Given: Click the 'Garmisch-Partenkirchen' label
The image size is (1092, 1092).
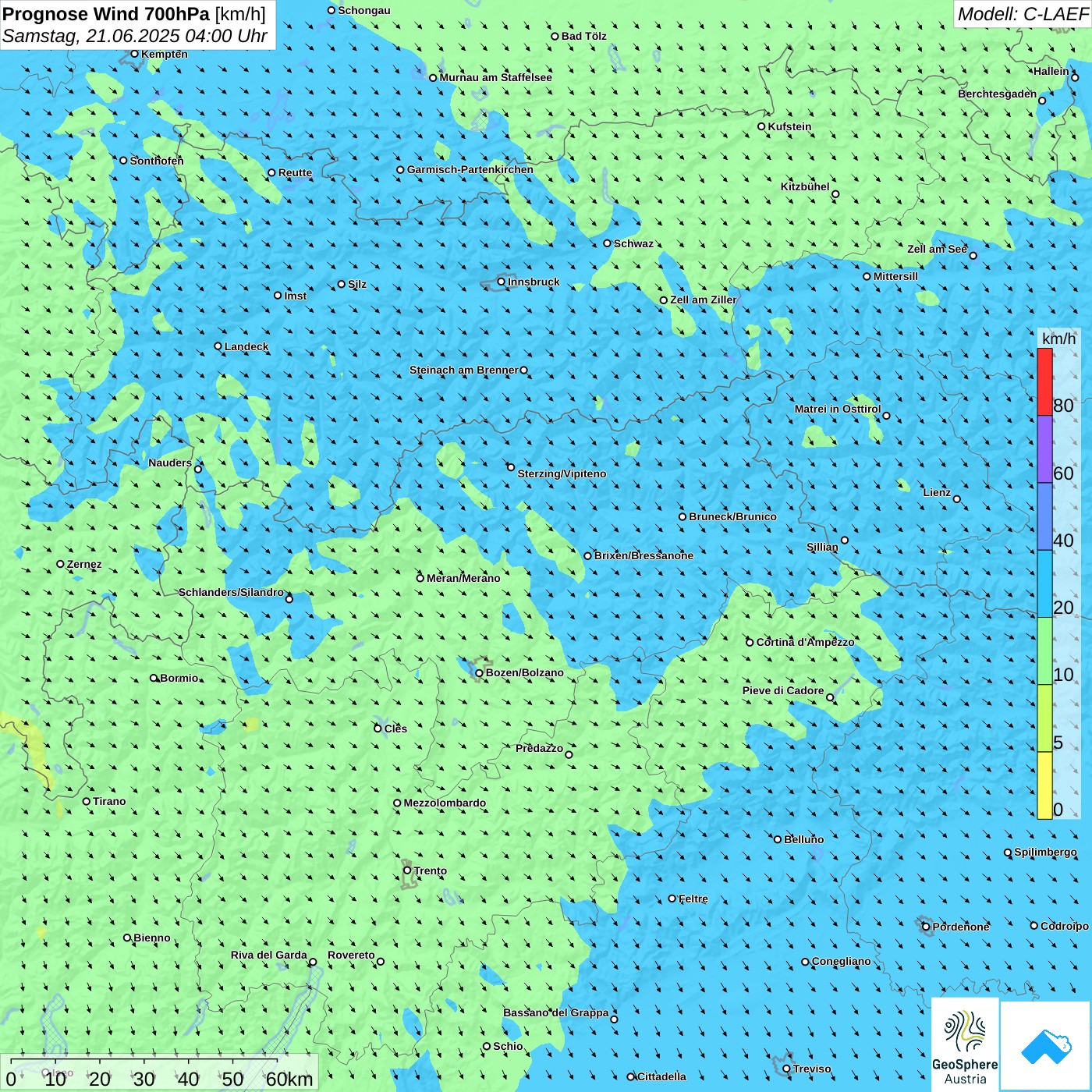Looking at the screenshot, I should [x=470, y=169].
